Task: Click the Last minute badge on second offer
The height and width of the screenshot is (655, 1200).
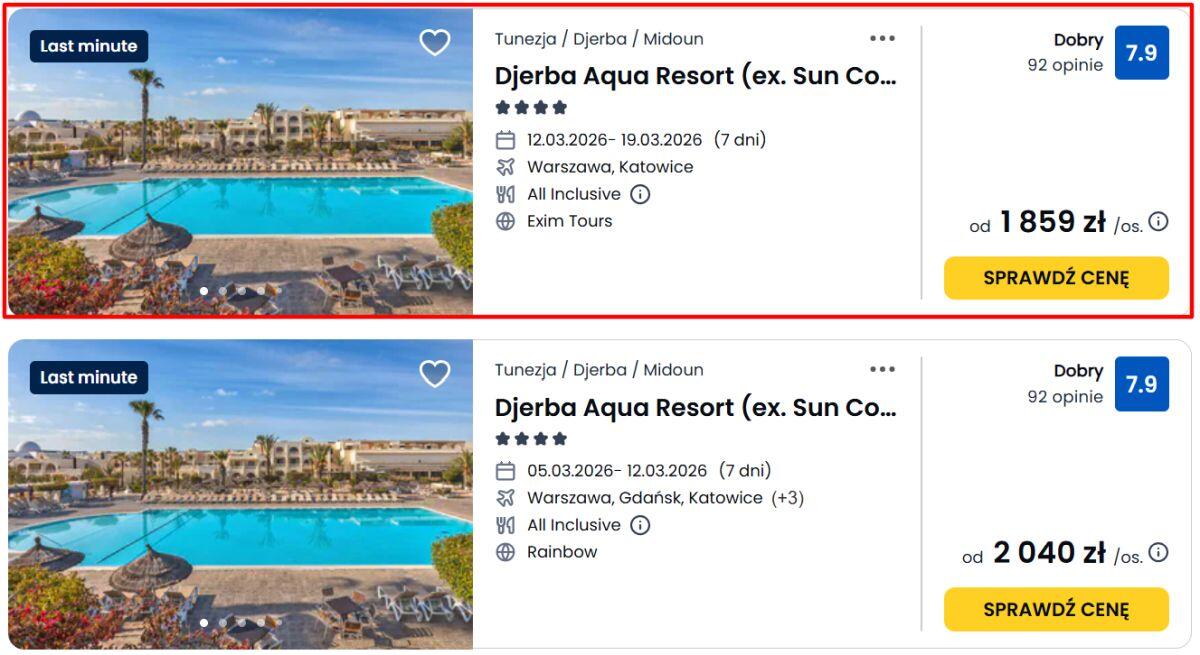Action: coord(89,377)
